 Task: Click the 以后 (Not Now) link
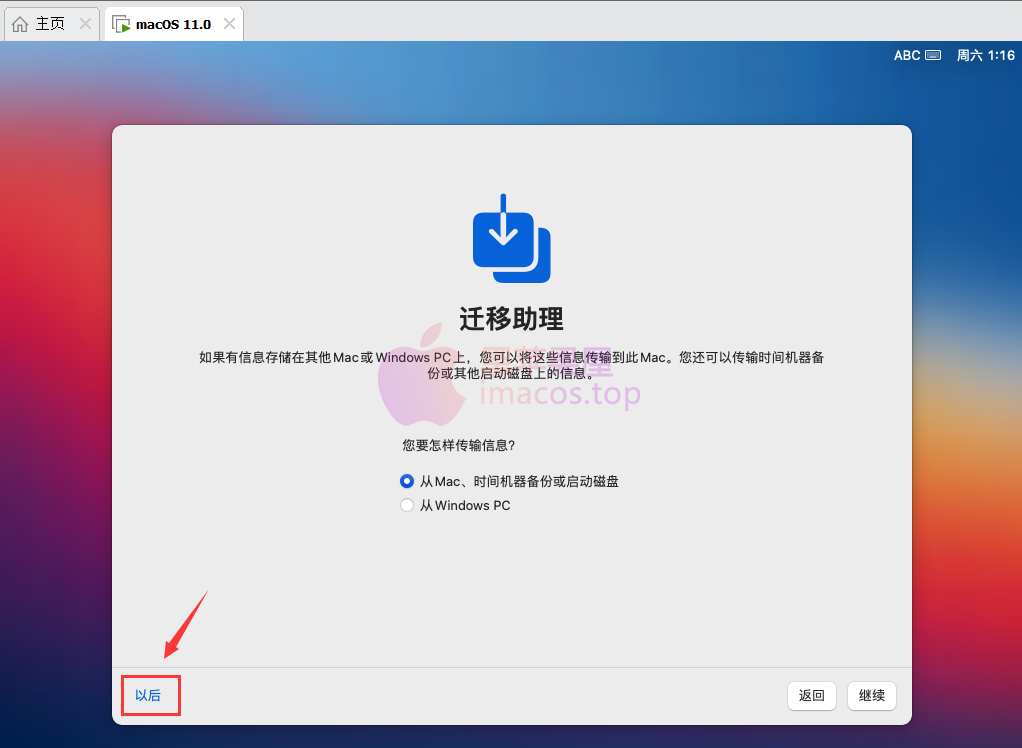tap(148, 695)
